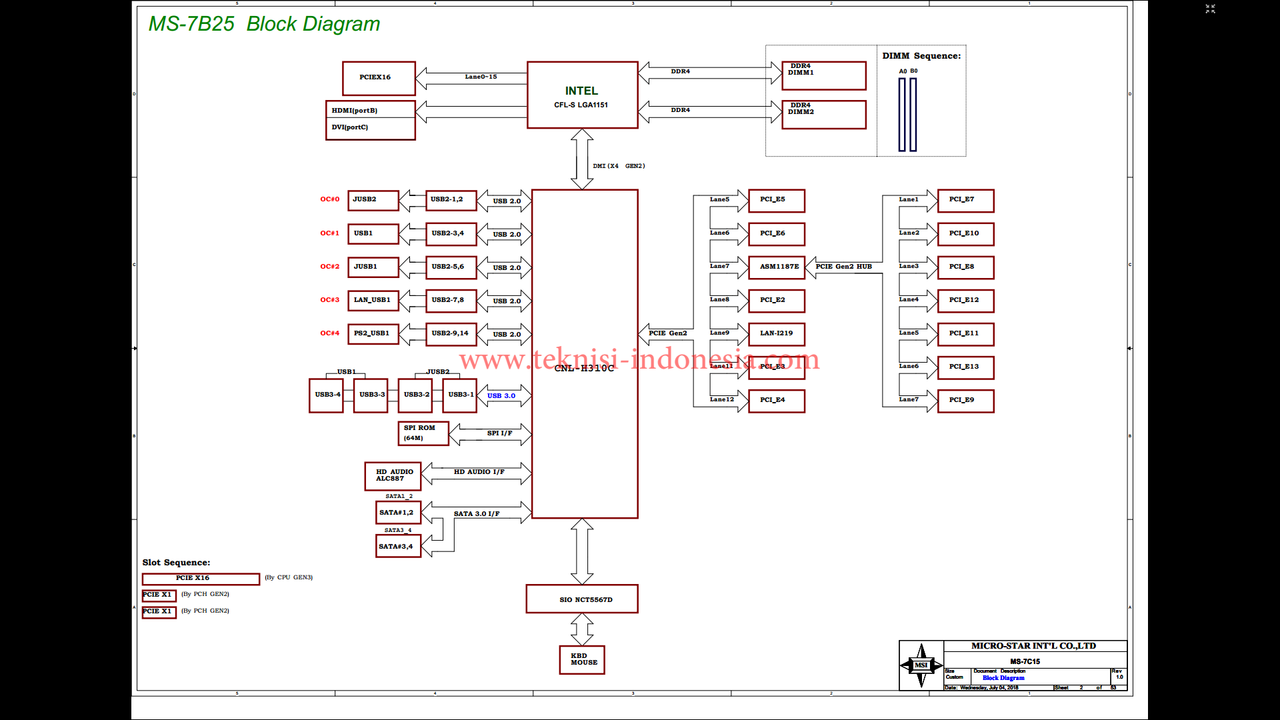Select the KBD MOUSE box

(582, 659)
